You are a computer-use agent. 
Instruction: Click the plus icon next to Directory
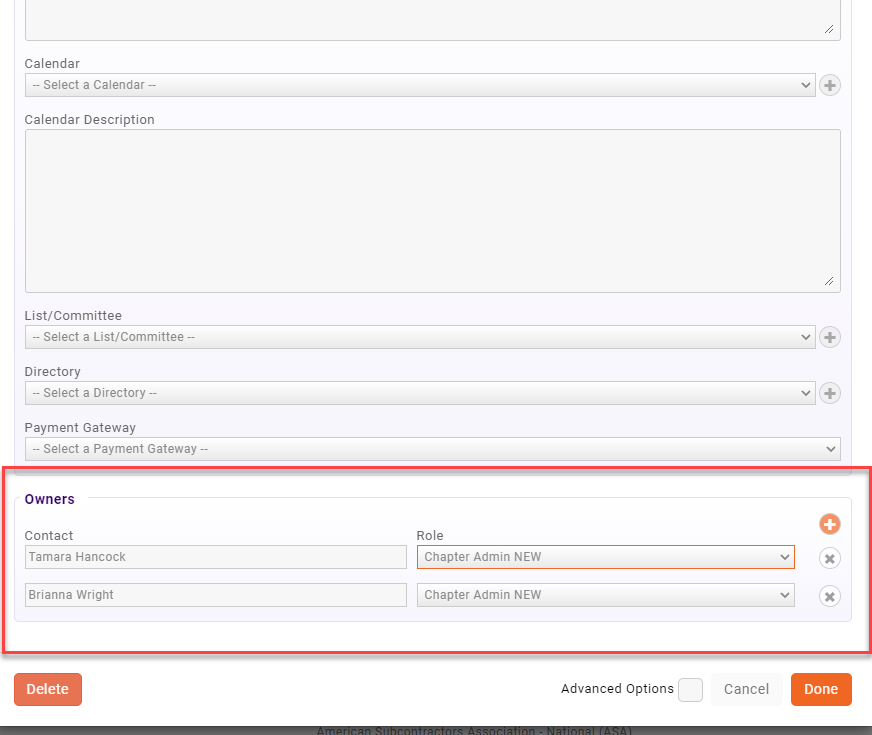(829, 393)
